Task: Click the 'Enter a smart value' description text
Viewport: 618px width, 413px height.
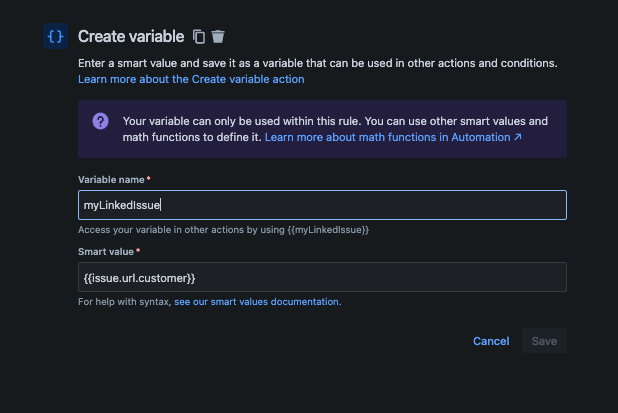Action: pyautogui.click(x=318, y=63)
